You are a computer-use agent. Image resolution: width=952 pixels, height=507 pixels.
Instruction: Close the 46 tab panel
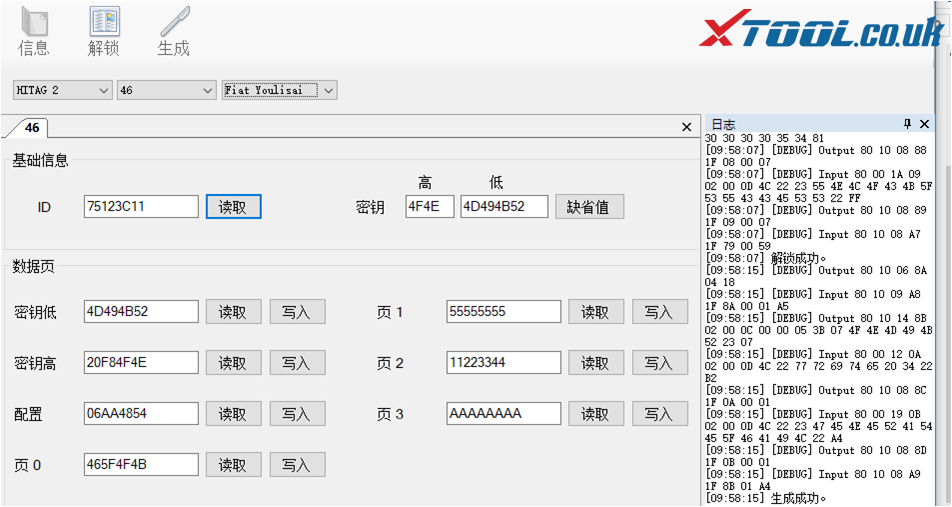[x=686, y=127]
